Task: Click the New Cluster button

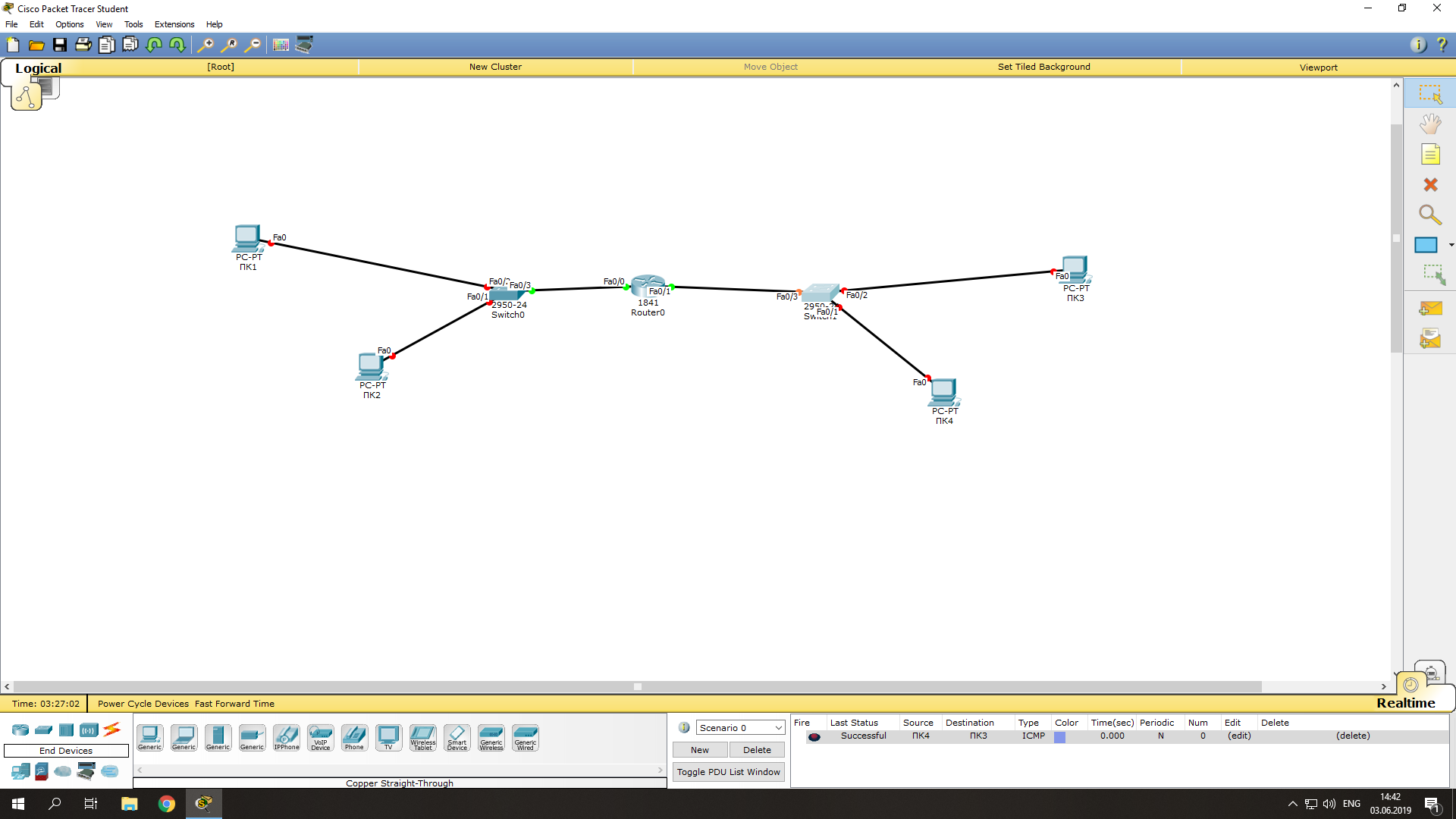Action: pos(495,67)
